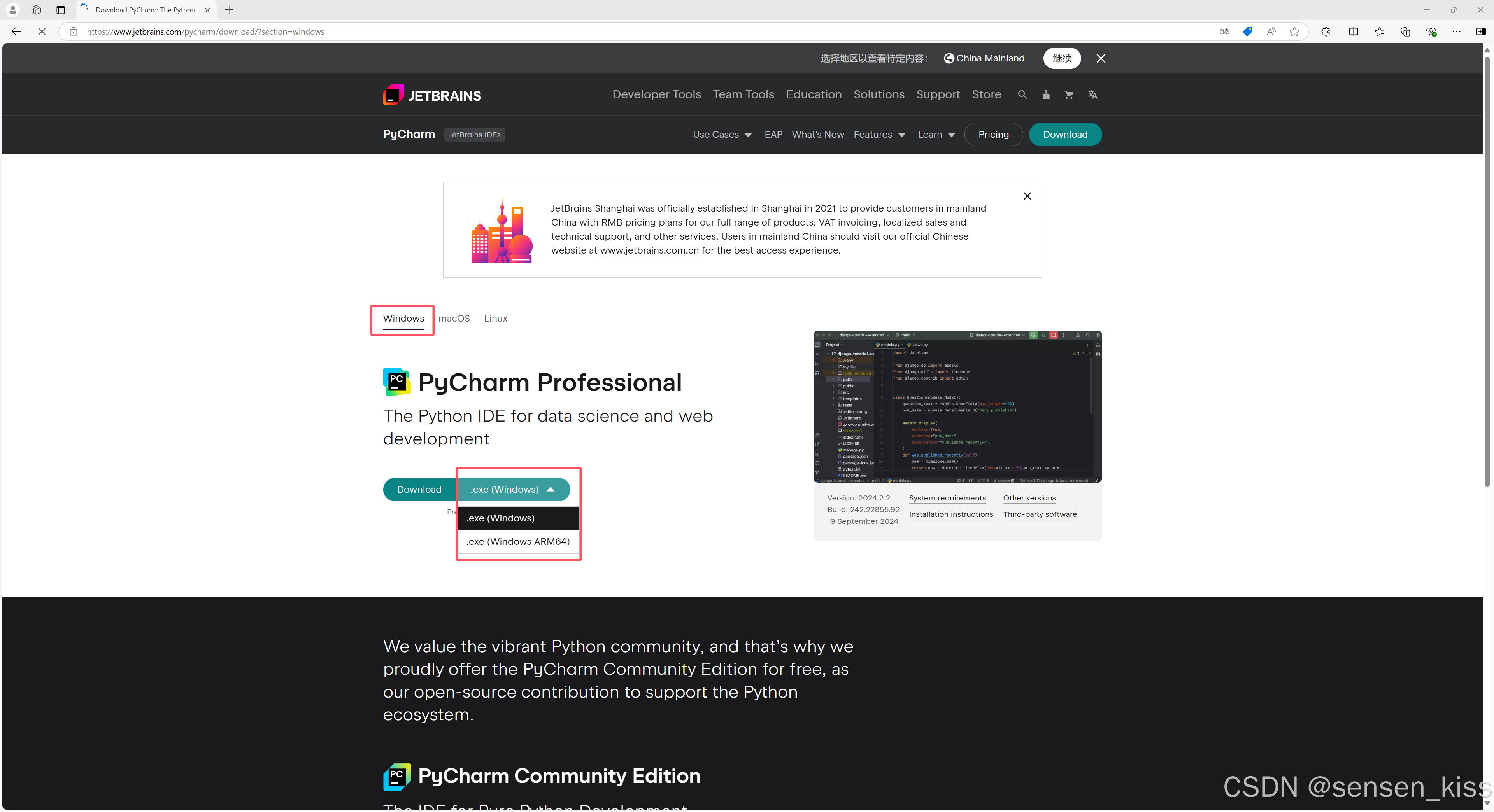The height and width of the screenshot is (812, 1494).
Task: Open the favorites list
Action: 1379,31
